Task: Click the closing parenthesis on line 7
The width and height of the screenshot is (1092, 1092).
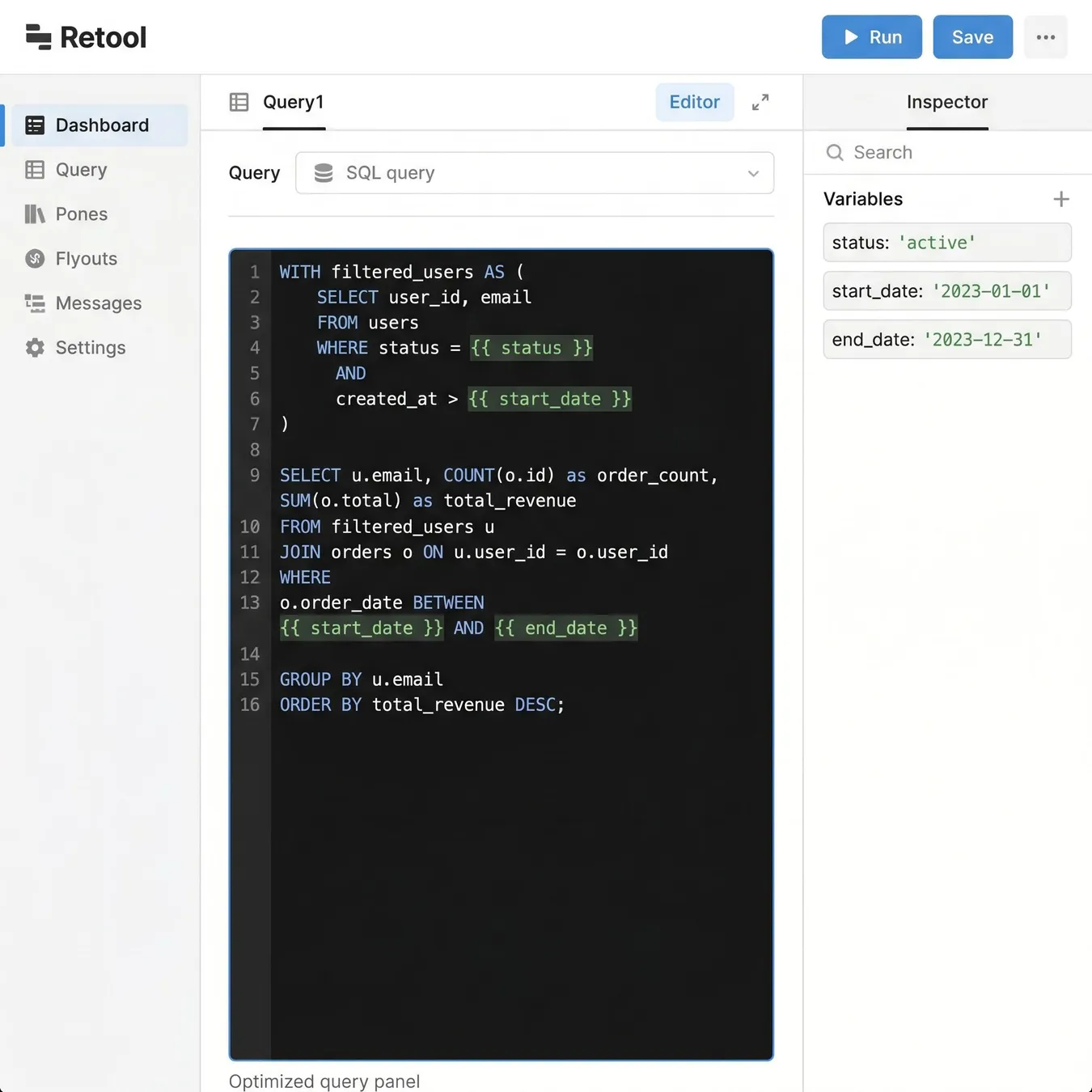Action: (285, 424)
